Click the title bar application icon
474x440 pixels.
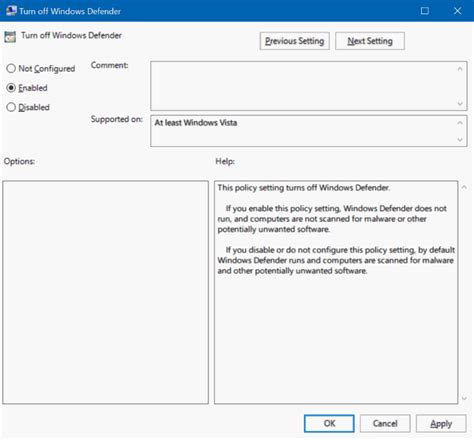(11, 11)
